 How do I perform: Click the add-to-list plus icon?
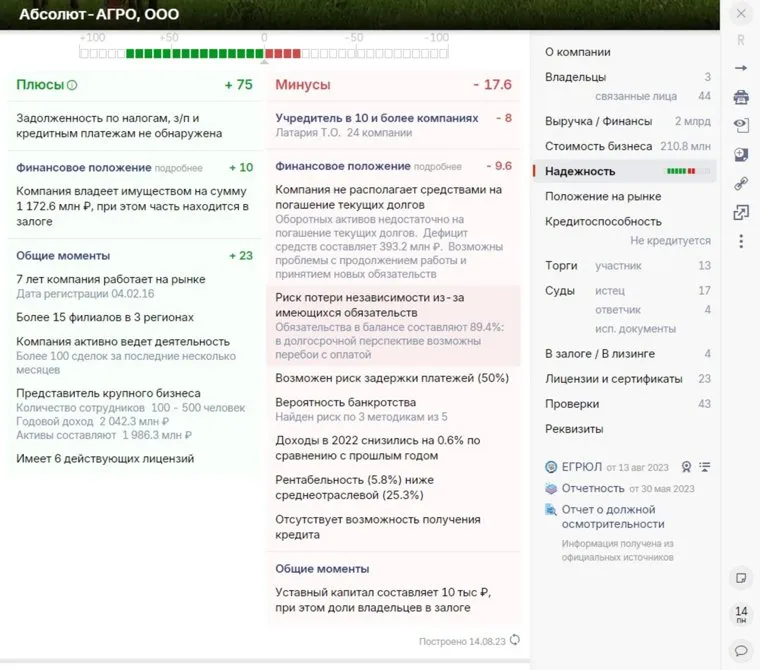click(741, 155)
